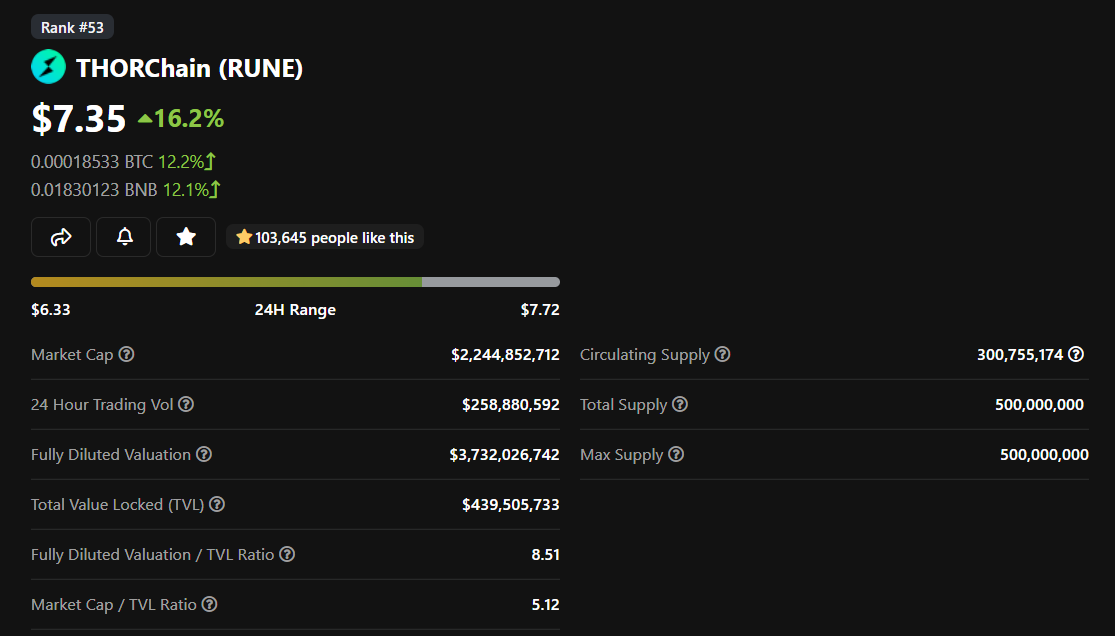Toggle the star favorite button
The height and width of the screenshot is (636, 1115).
click(x=186, y=237)
